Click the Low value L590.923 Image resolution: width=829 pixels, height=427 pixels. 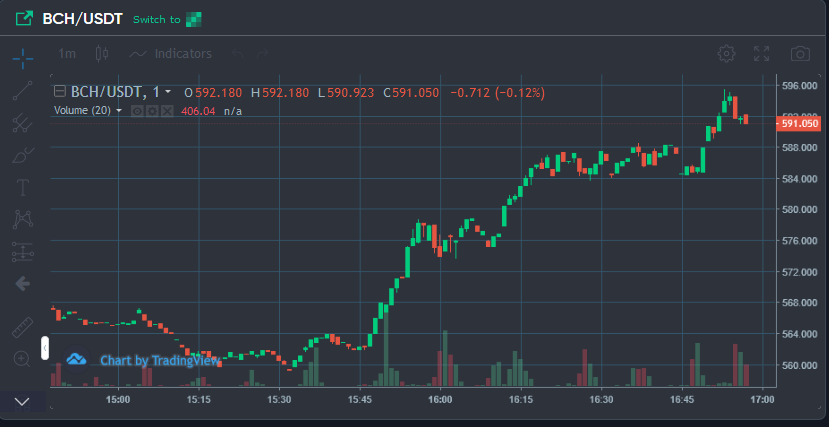tap(346, 93)
